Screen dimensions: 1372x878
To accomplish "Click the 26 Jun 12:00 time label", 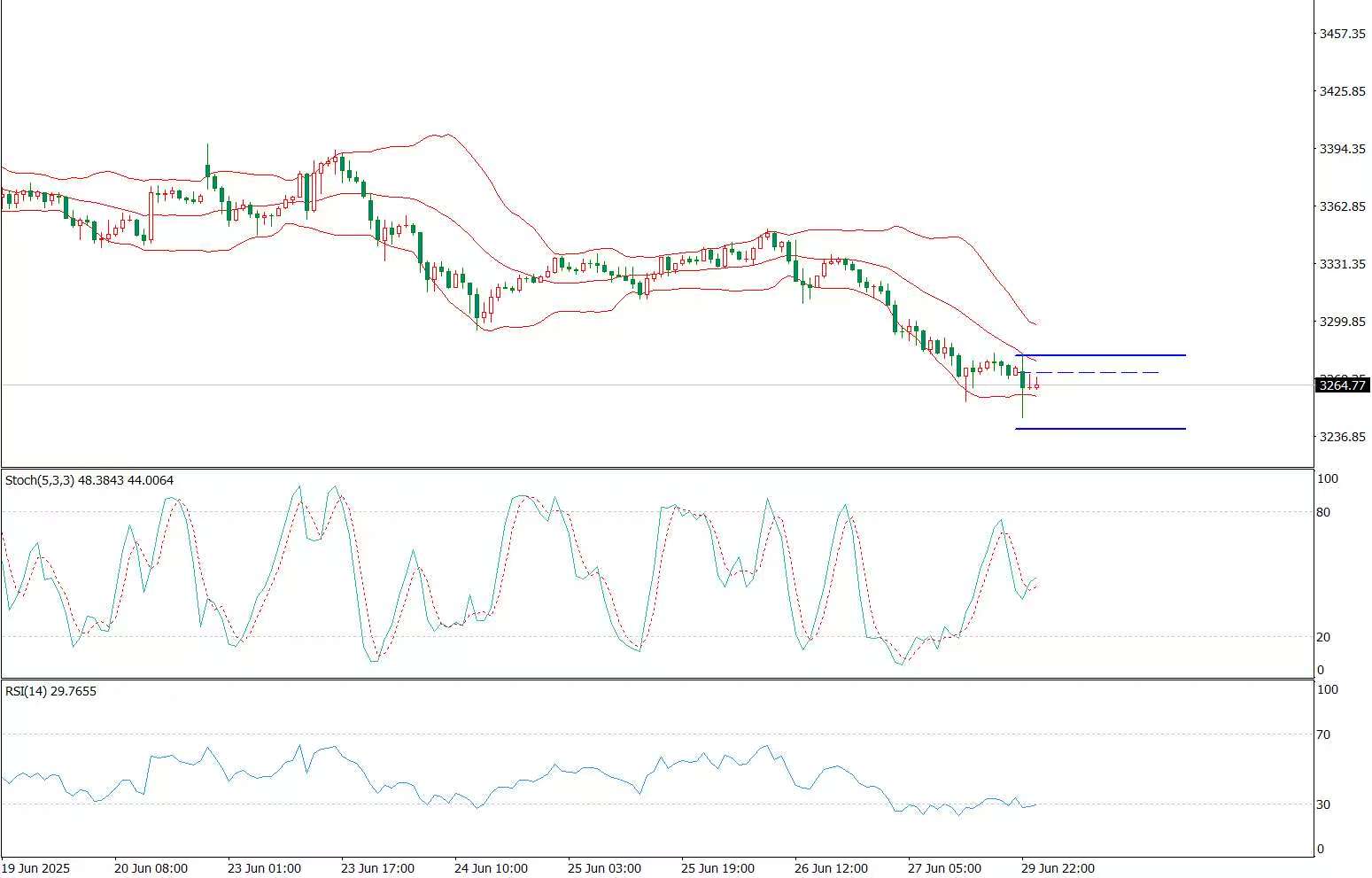I will tap(831, 868).
